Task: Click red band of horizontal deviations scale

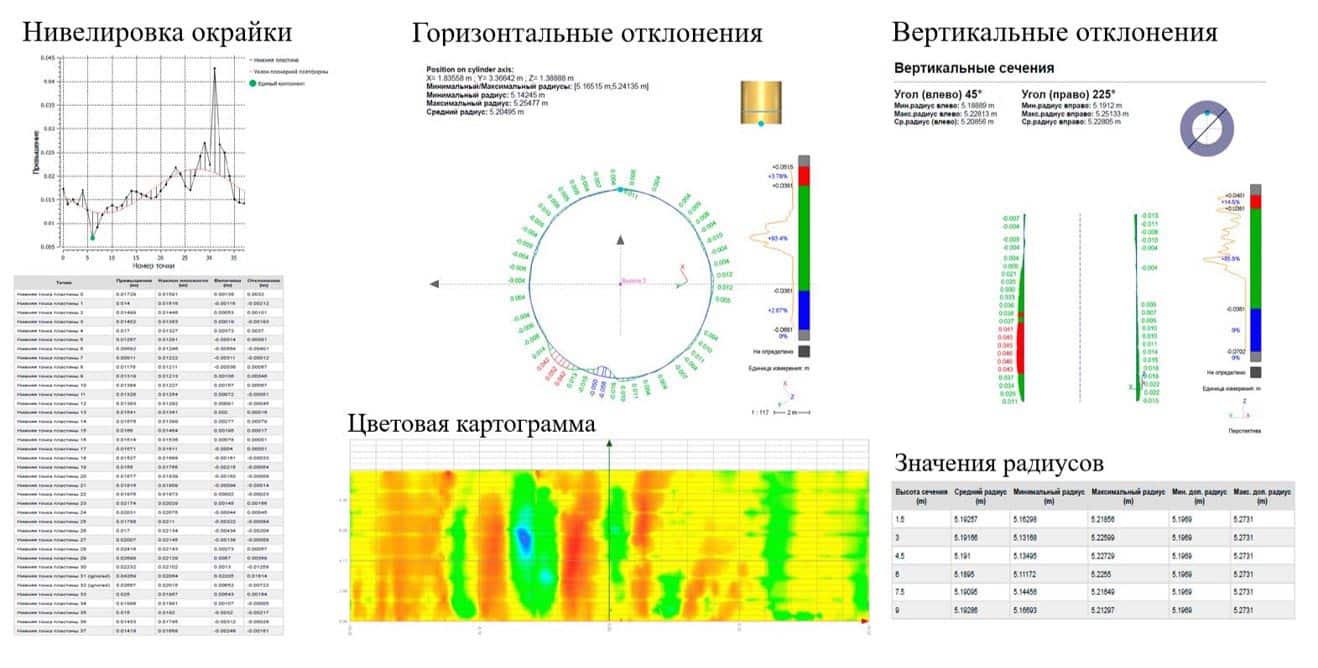Action: coord(802,175)
